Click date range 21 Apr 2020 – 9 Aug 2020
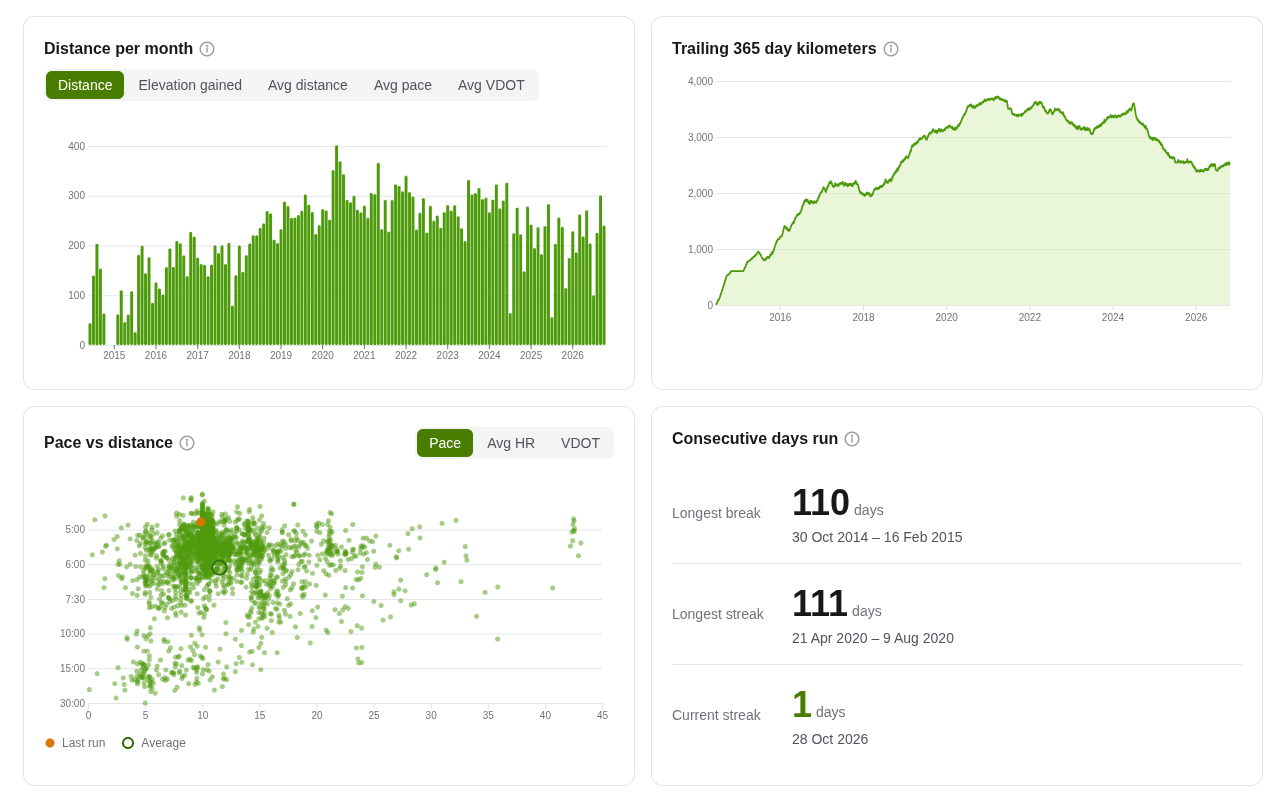 pyautogui.click(x=873, y=638)
